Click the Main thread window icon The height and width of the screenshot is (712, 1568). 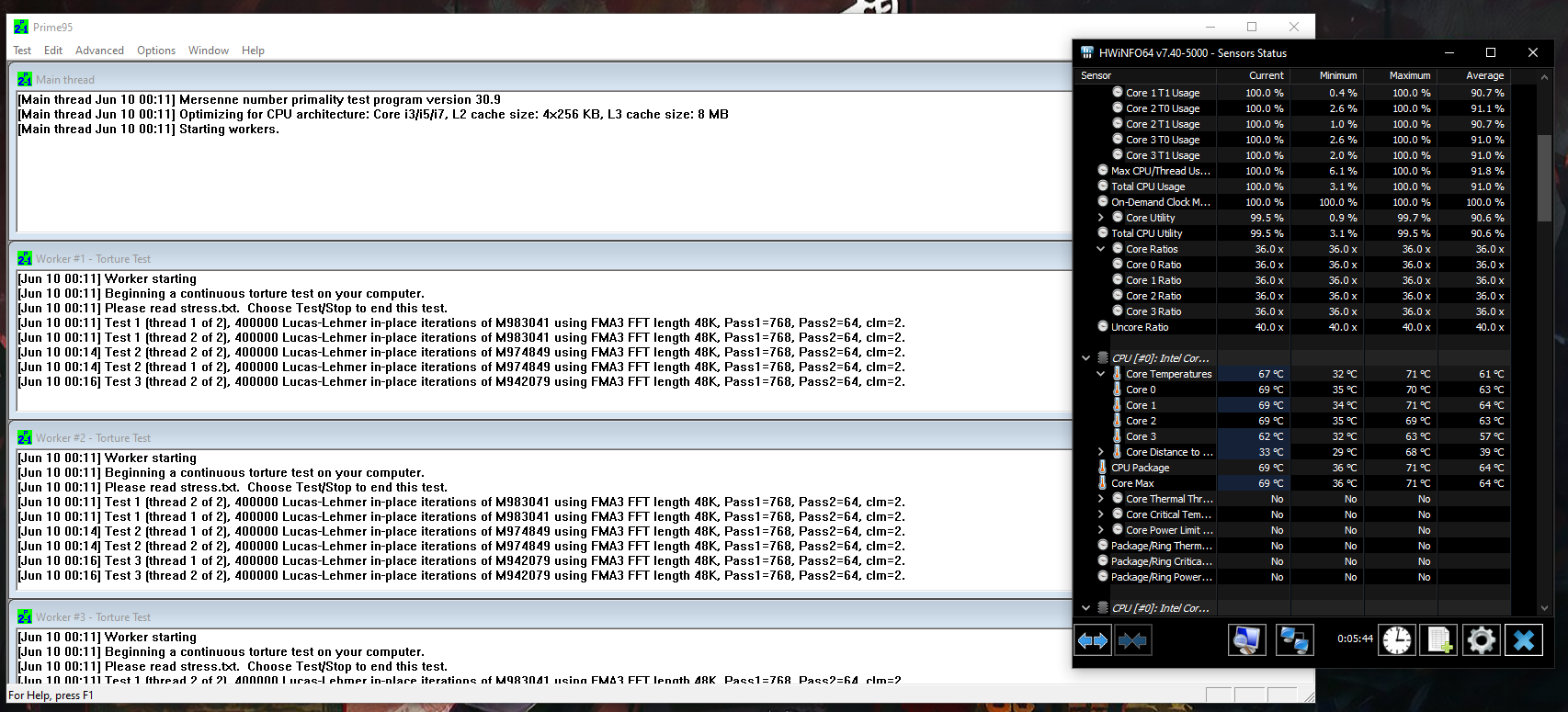pyautogui.click(x=25, y=80)
